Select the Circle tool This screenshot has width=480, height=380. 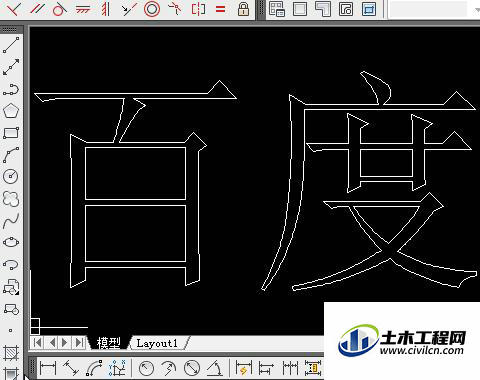click(x=11, y=177)
